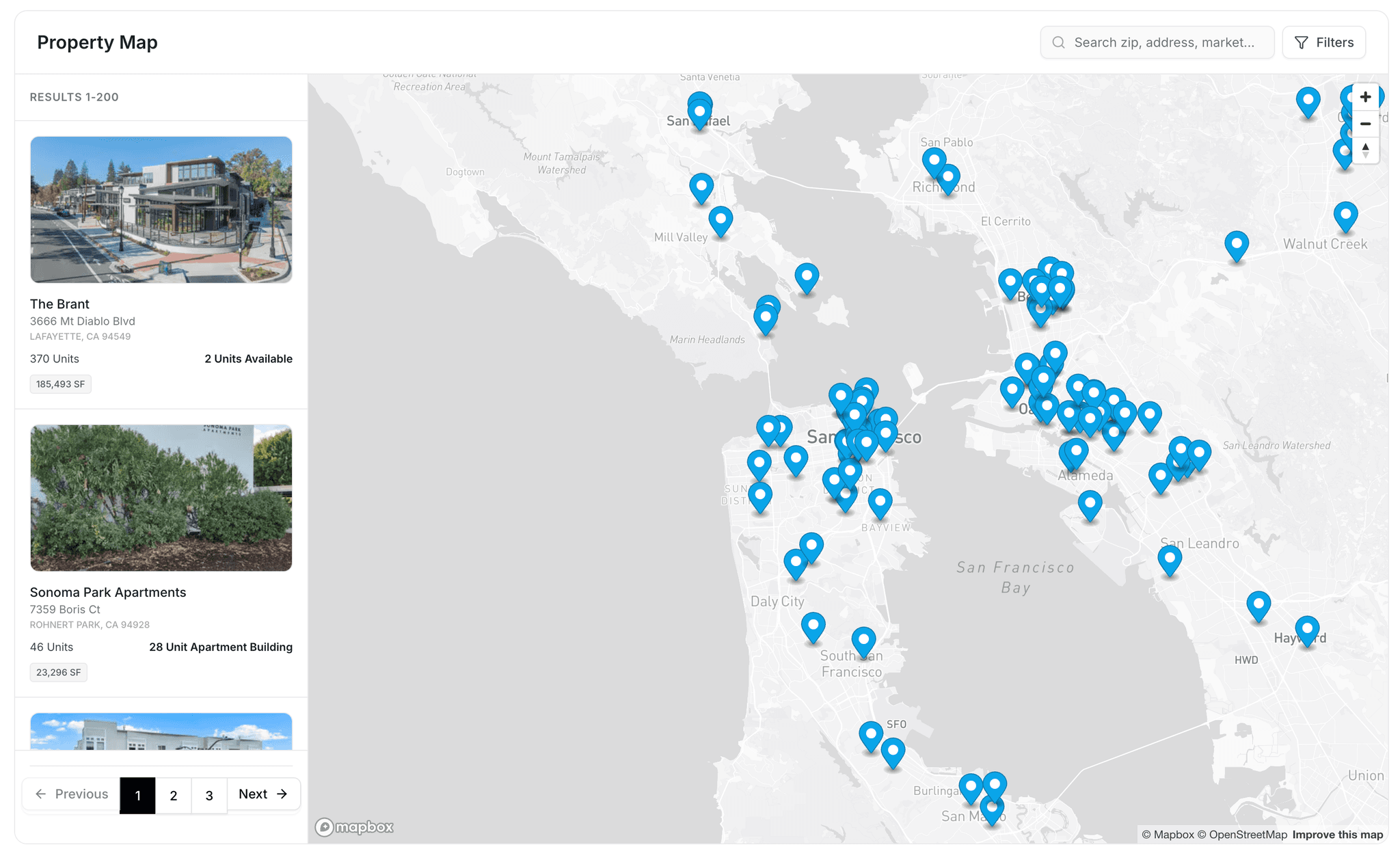
Task: Focus the search zip, address, market field
Action: (1163, 42)
